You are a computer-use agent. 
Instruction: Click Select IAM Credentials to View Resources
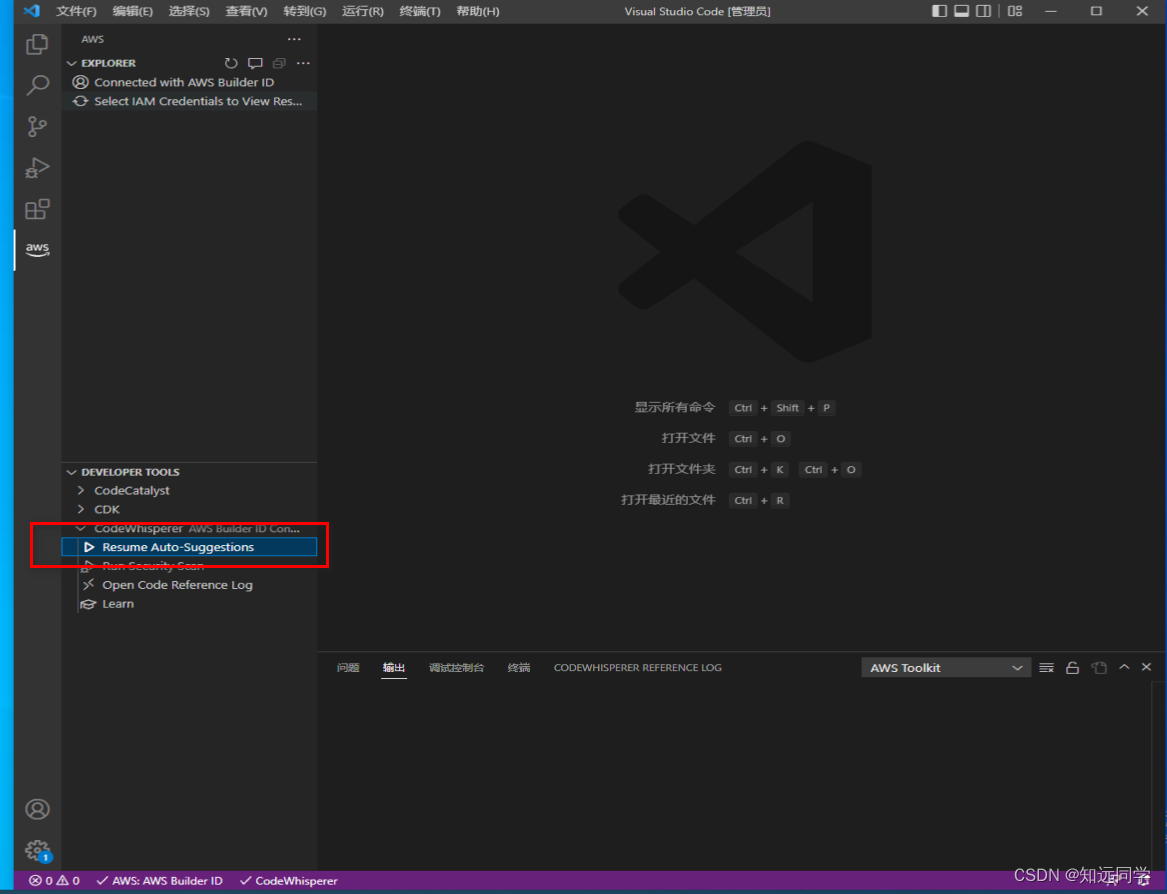[x=189, y=101]
